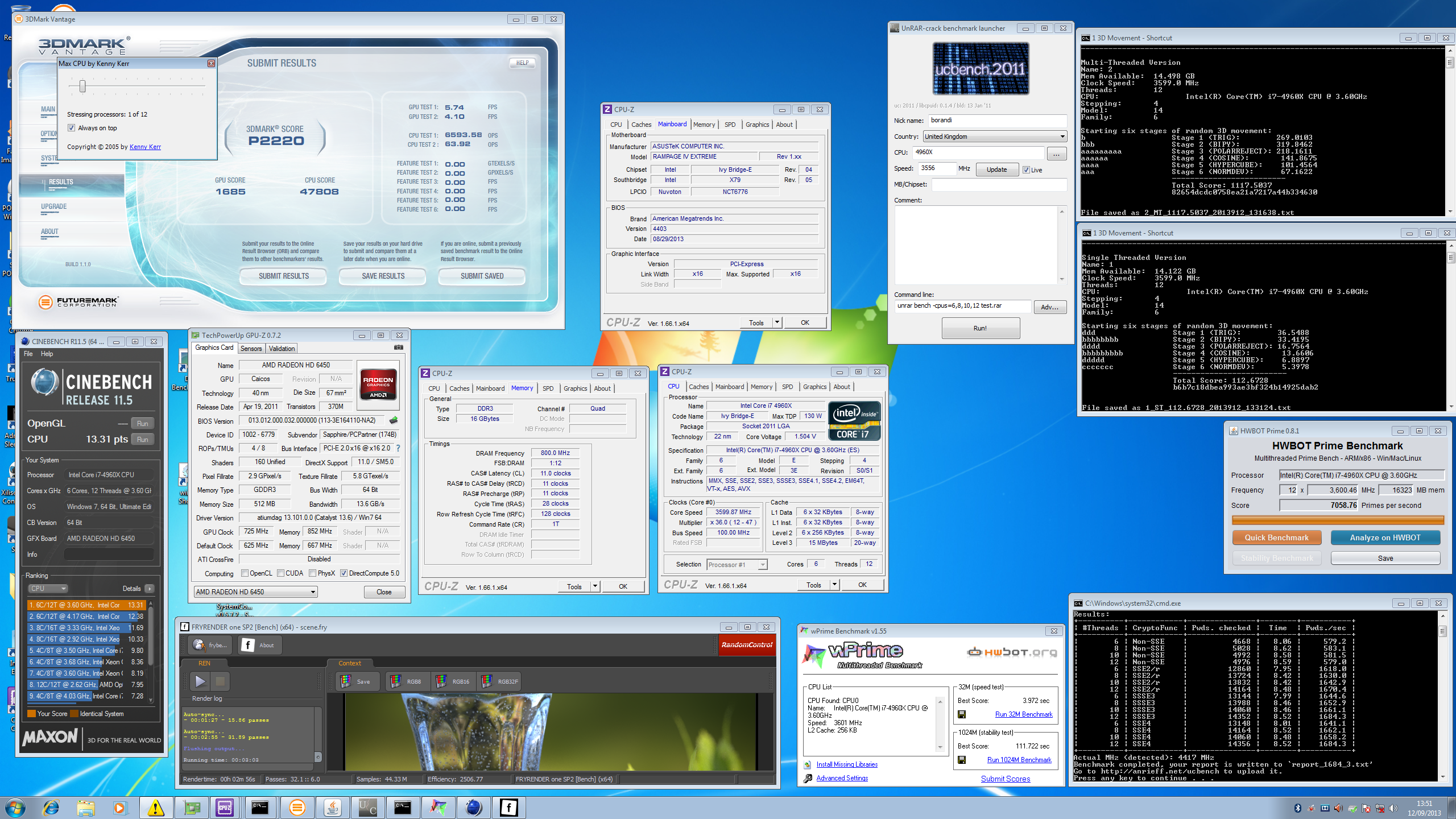Switch to the Sensors tab in GPU-Z
This screenshot has width=1456, height=819.
point(251,349)
